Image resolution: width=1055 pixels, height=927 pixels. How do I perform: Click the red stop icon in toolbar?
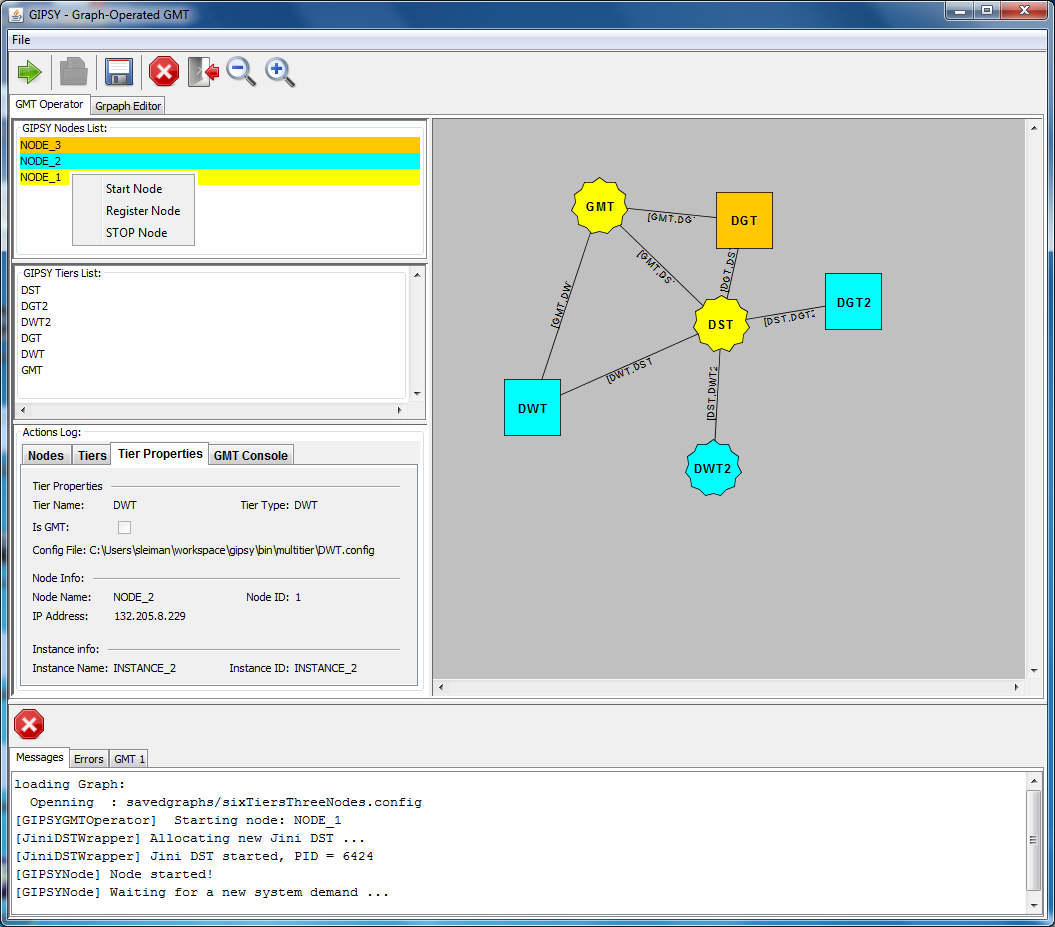point(164,72)
